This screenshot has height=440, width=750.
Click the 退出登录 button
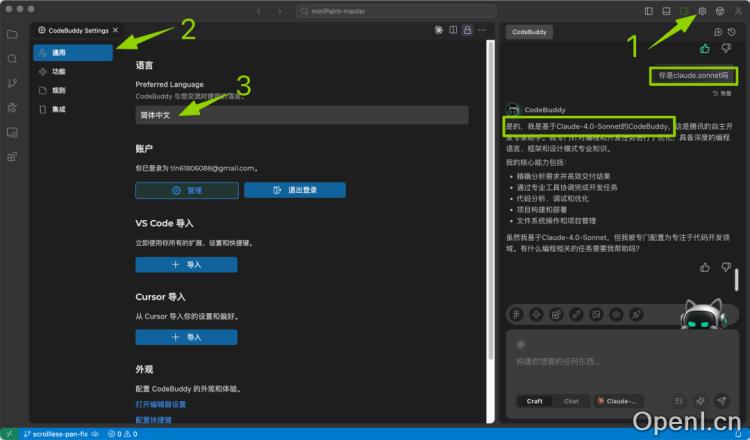click(x=295, y=190)
